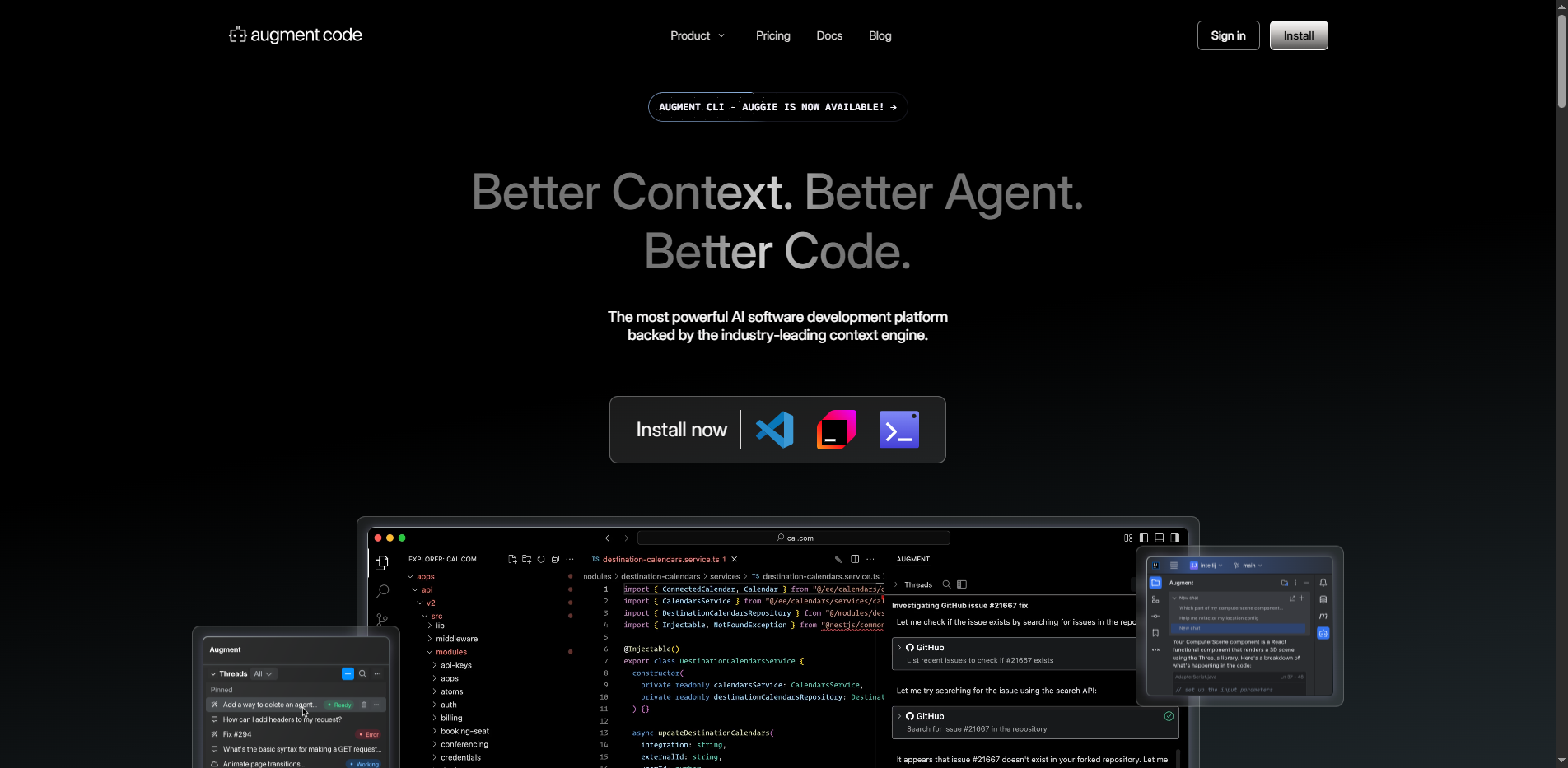The width and height of the screenshot is (1568, 768).
Task: Click trash icon on the Ready thread
Action: point(364,705)
